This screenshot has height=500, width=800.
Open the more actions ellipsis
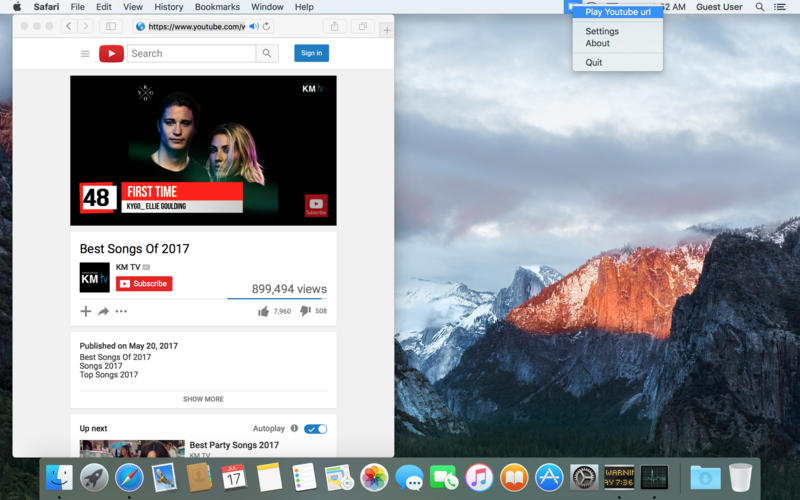click(x=121, y=311)
